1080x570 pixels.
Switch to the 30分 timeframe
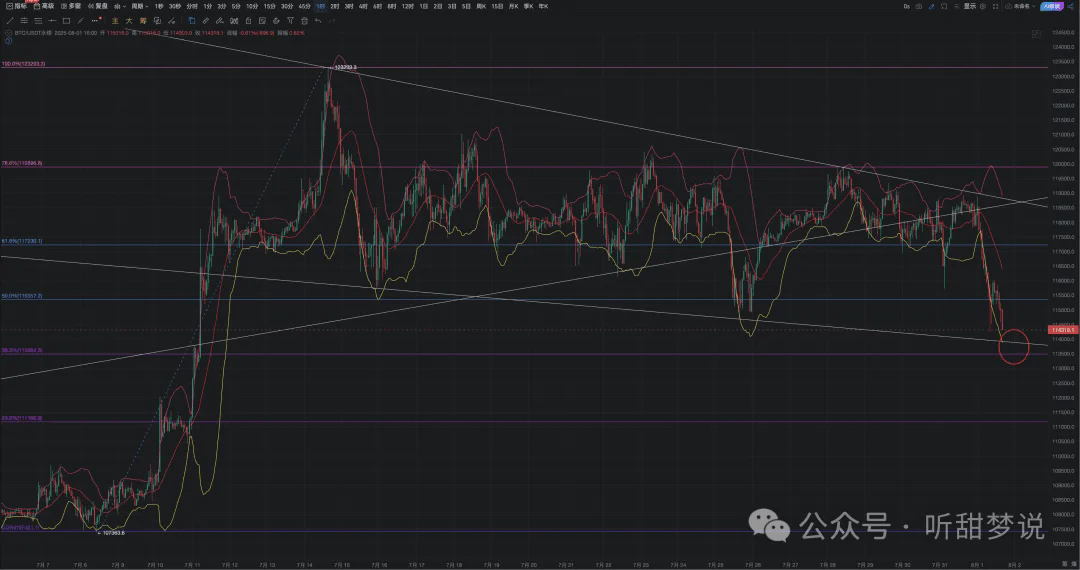click(x=287, y=6)
